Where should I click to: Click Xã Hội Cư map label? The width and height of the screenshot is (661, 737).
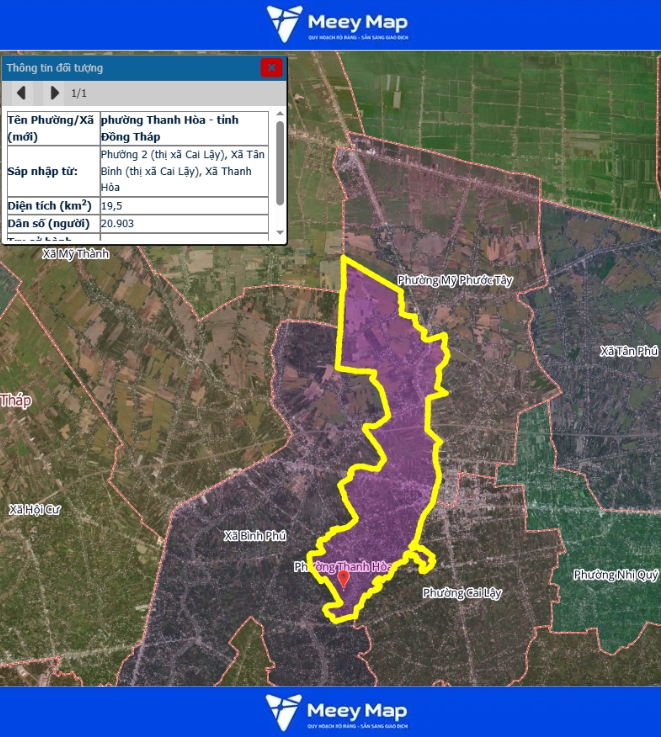pos(35,509)
